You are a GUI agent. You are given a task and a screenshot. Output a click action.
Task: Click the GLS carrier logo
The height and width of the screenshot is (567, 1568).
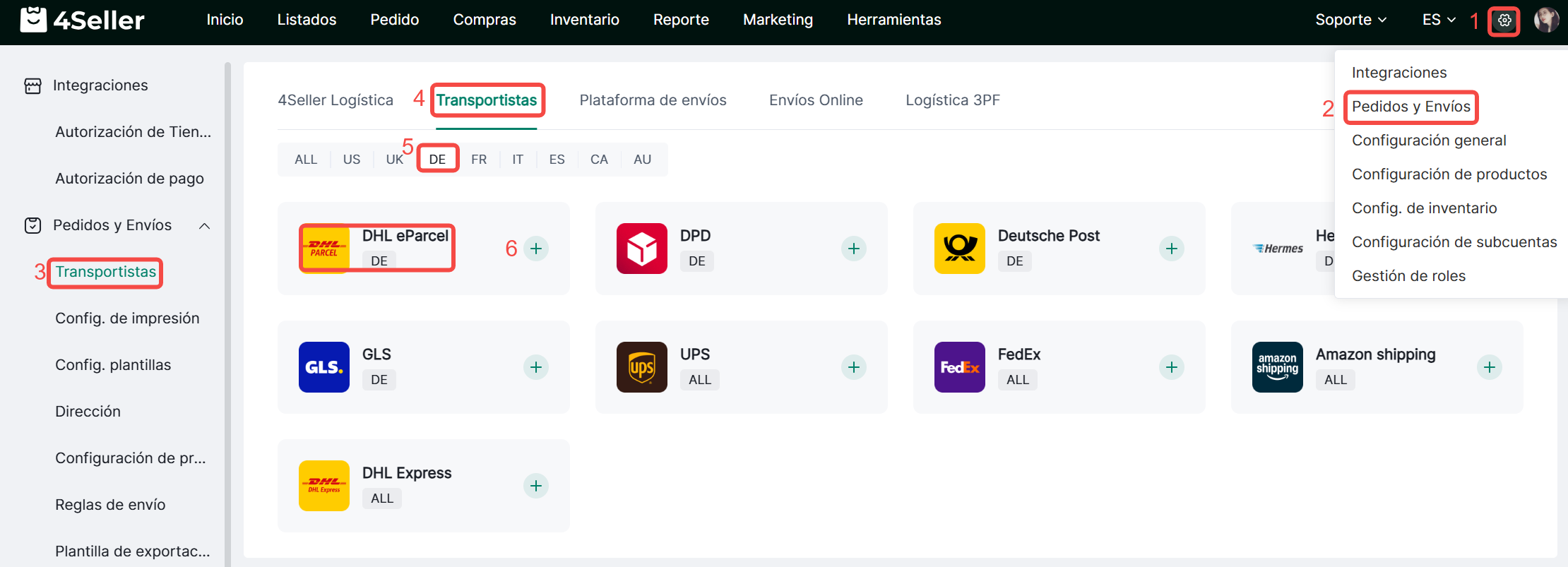point(324,367)
